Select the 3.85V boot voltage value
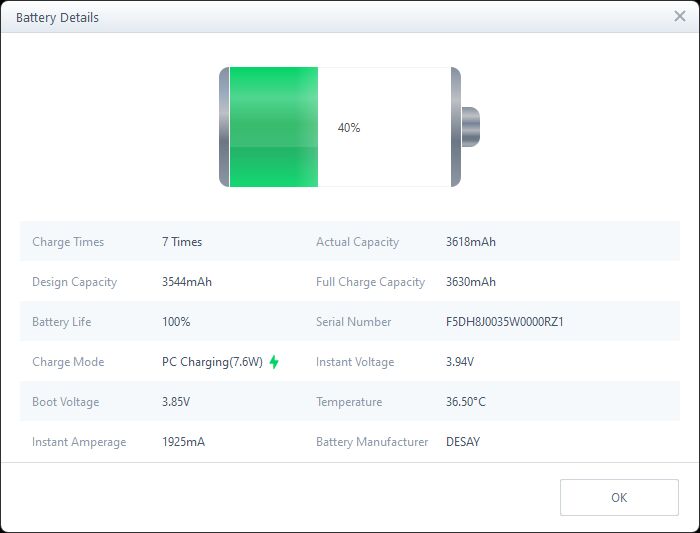This screenshot has height=533, width=700. (x=176, y=402)
